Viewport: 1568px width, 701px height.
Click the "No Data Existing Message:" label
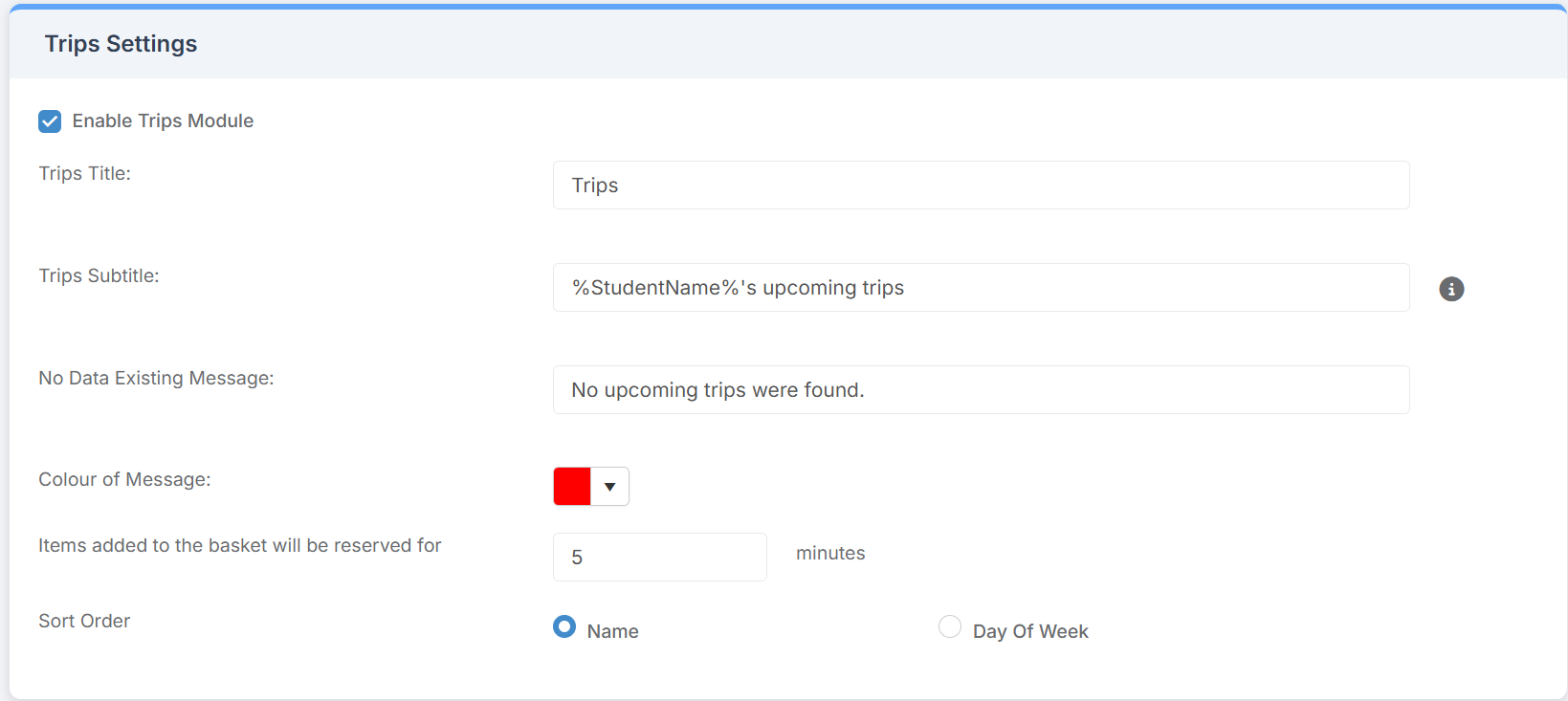click(x=156, y=378)
